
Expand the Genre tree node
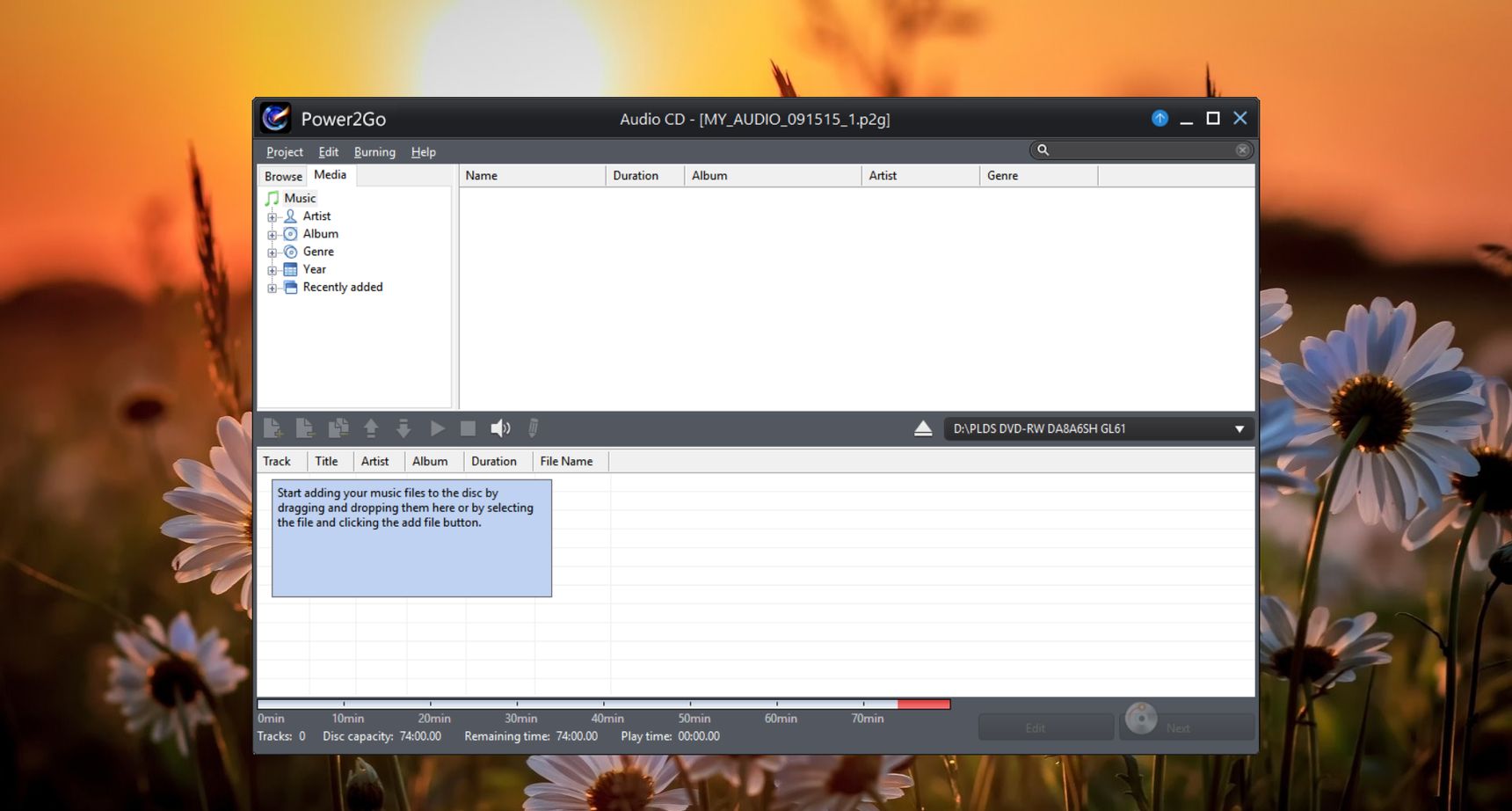point(272,252)
